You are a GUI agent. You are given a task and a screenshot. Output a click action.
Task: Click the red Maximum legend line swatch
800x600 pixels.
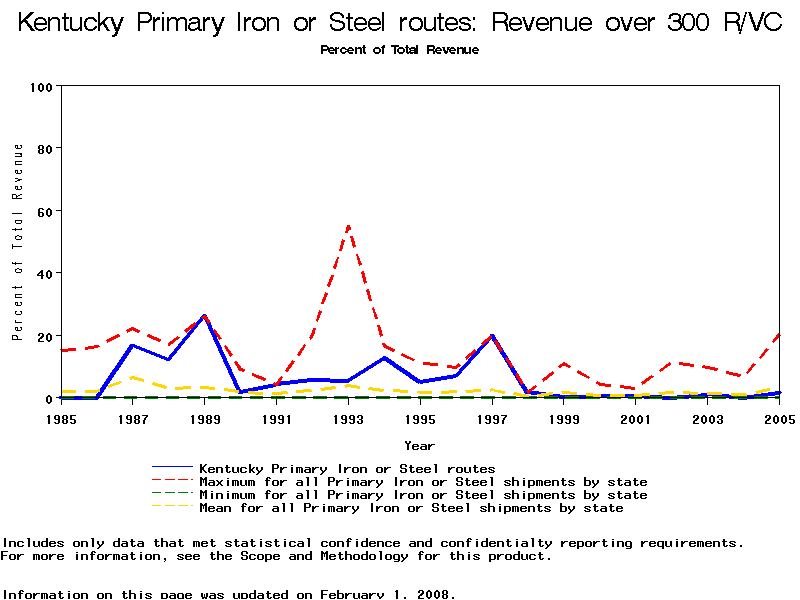[x=172, y=482]
